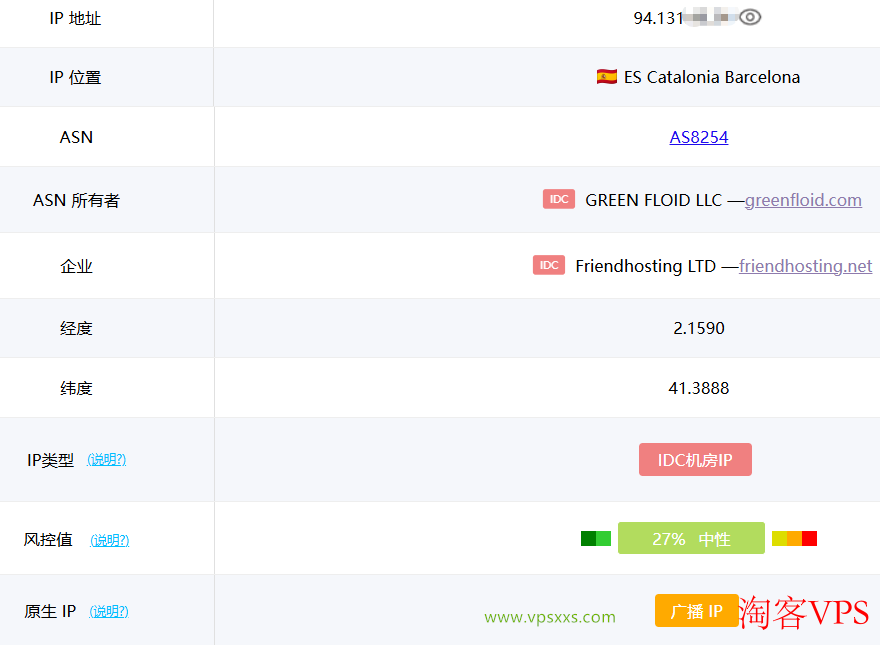Open the greenfloid.com link
Viewport: 880px width, 645px height.
[803, 200]
